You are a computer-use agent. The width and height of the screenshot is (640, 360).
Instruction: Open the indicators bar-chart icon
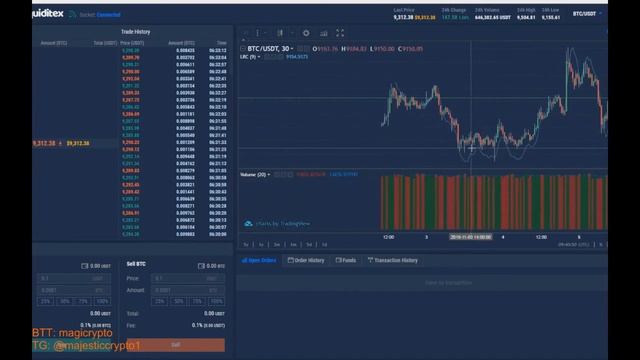point(324,33)
